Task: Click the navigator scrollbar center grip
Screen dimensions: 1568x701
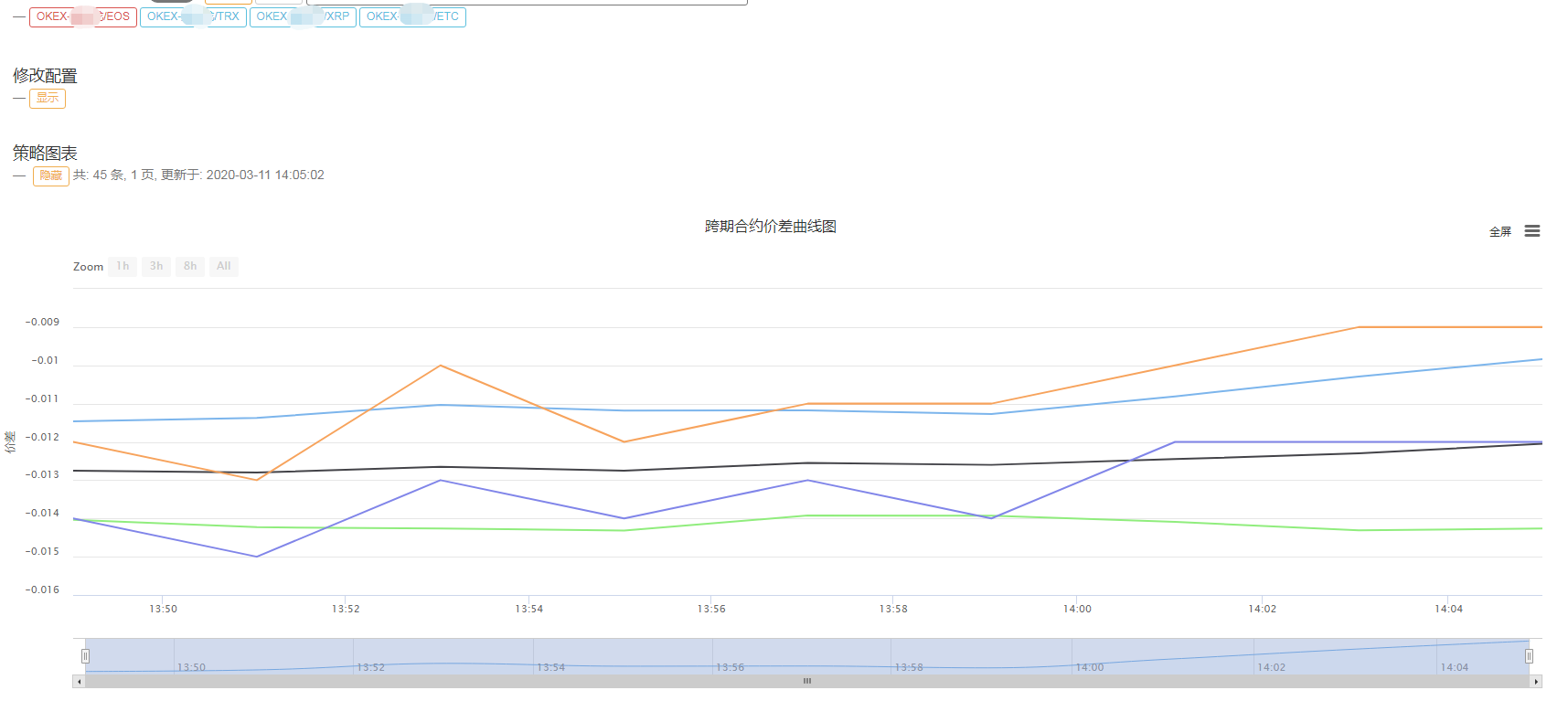Action: click(x=806, y=682)
